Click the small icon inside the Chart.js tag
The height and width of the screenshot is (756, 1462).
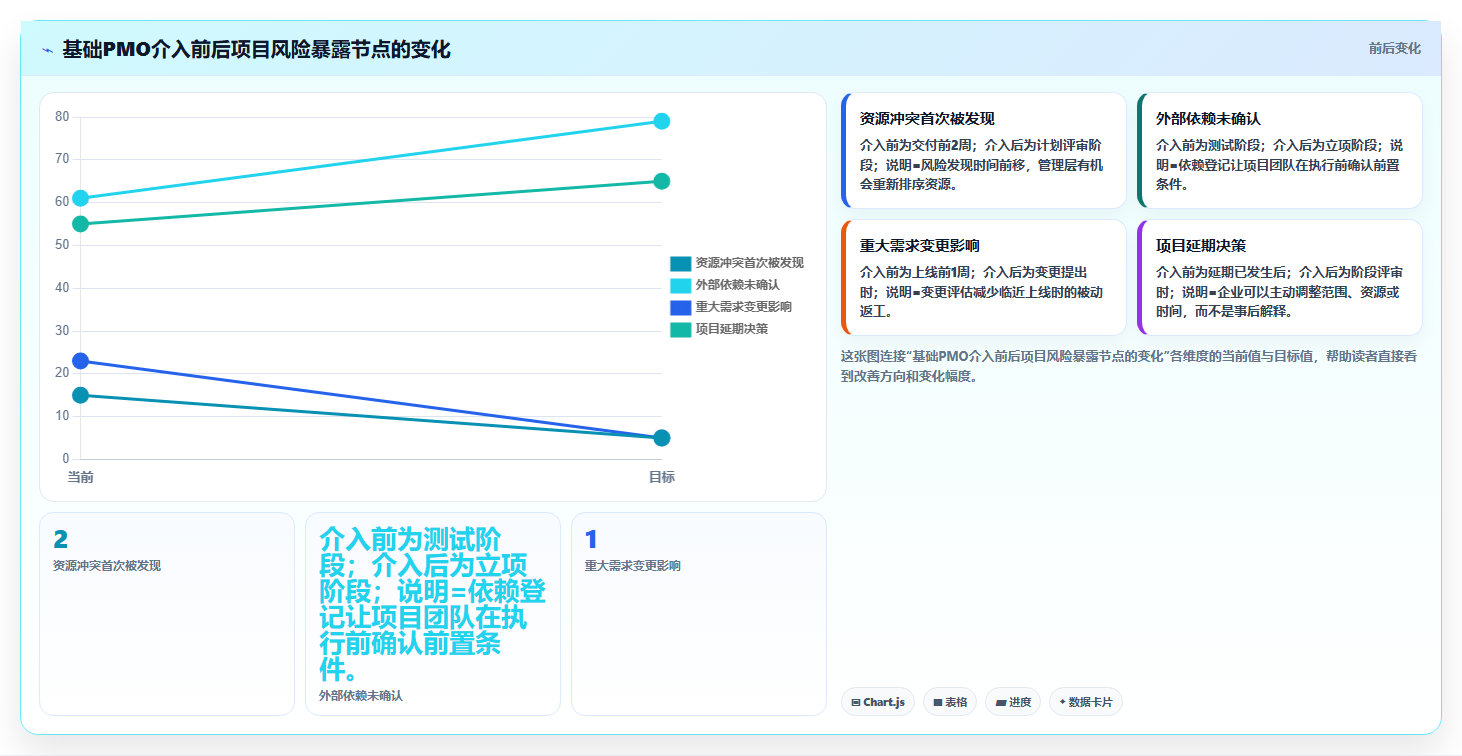(x=856, y=703)
